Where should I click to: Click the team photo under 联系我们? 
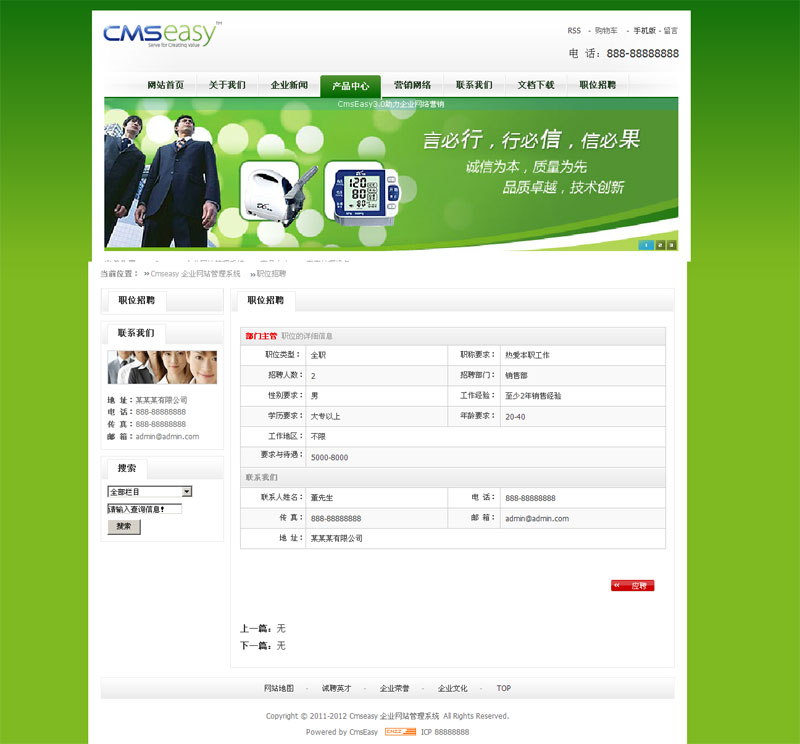162,367
